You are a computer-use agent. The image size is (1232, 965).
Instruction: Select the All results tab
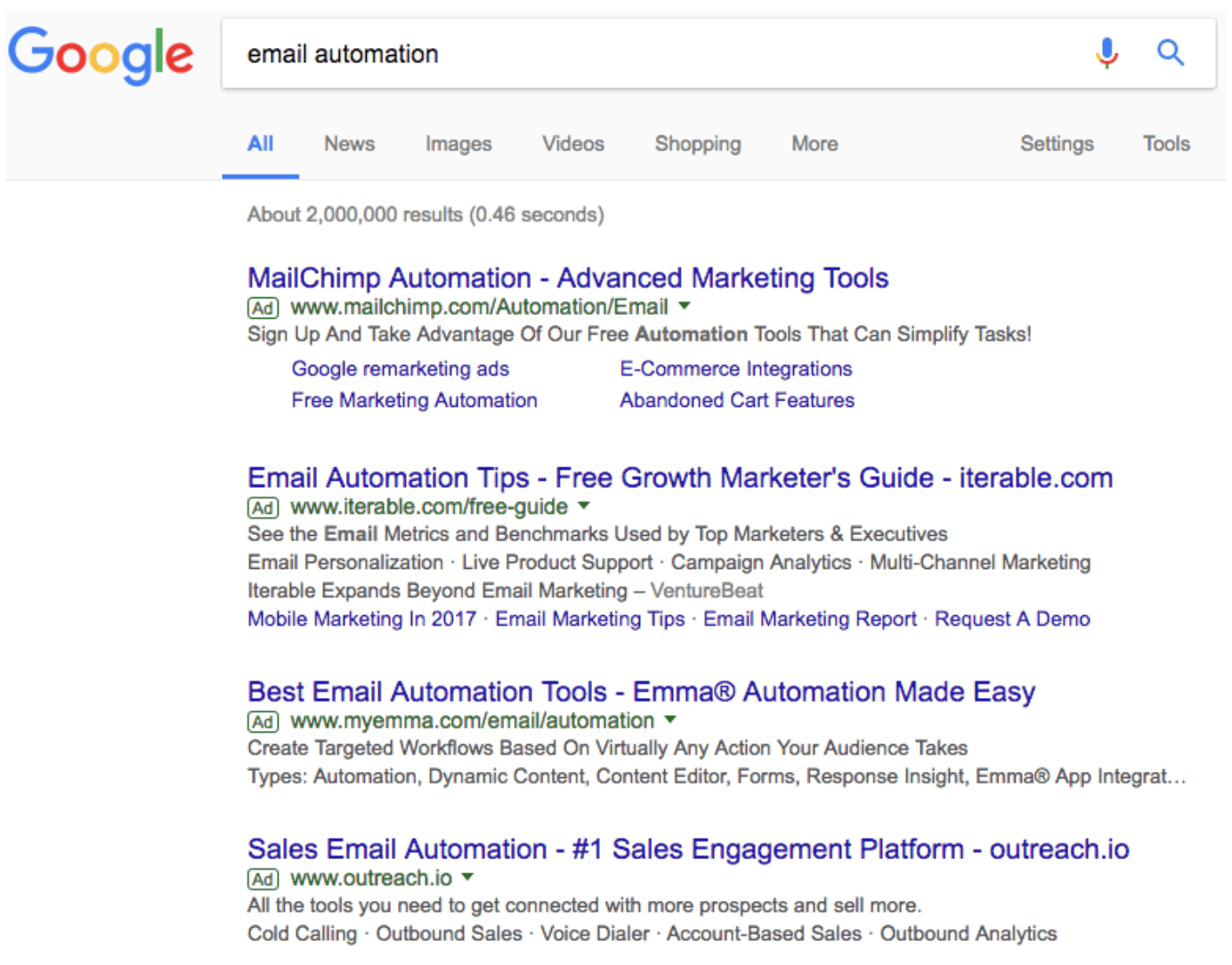point(261,144)
